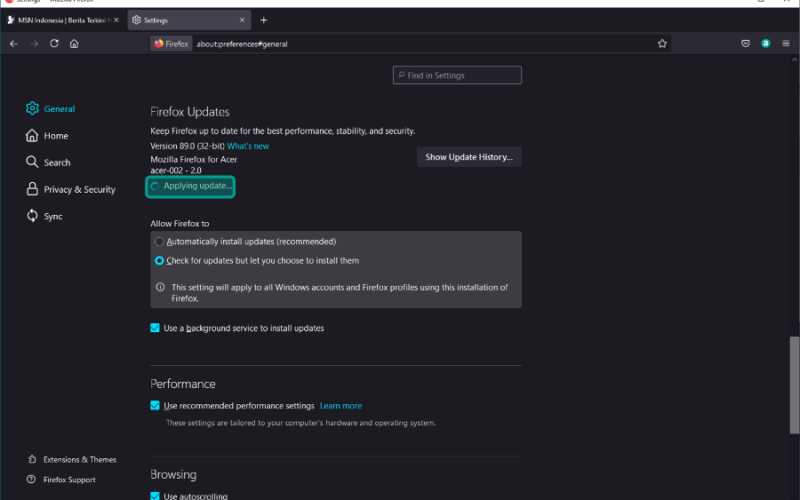Click the Version 89.0 (32-bit) text

(x=187, y=146)
